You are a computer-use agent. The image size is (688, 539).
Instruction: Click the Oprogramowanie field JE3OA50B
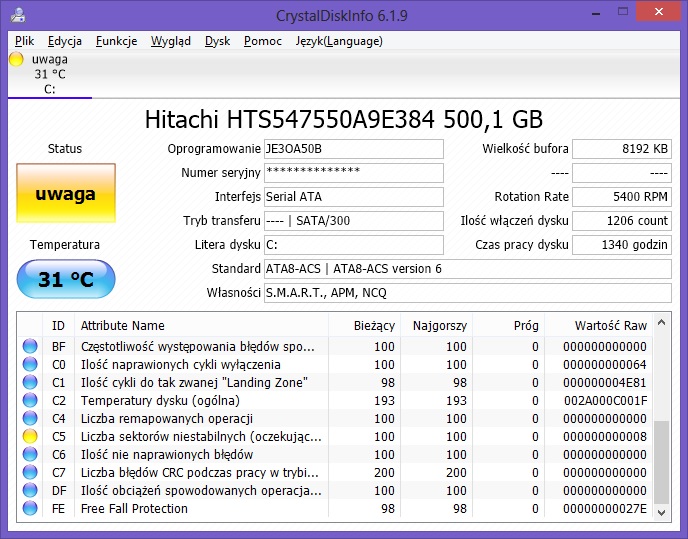pos(354,149)
